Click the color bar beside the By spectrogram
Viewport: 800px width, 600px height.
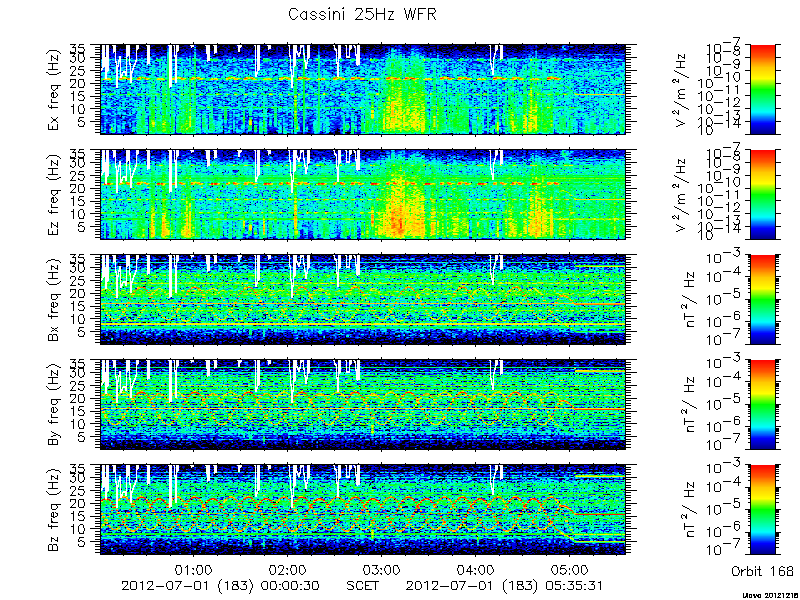point(762,405)
